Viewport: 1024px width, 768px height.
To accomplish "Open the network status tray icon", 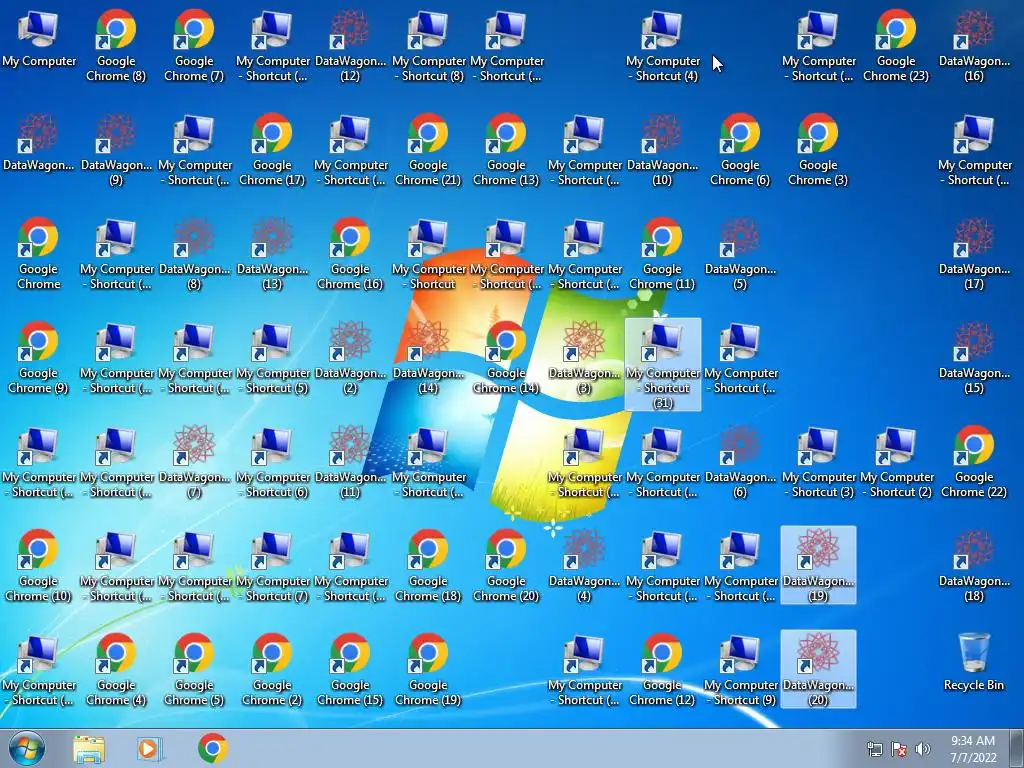I will coord(874,749).
